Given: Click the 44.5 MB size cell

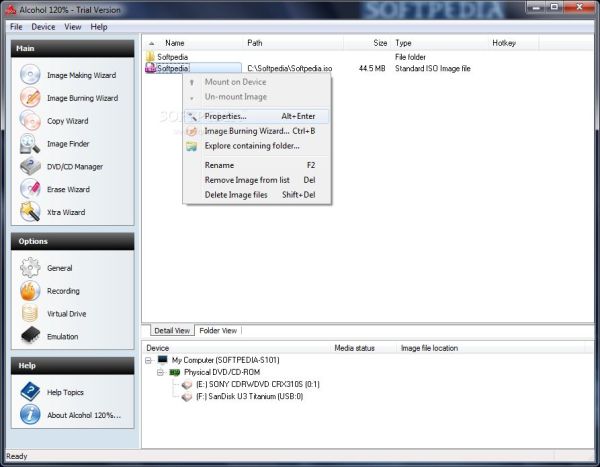Looking at the screenshot, I should pos(372,69).
